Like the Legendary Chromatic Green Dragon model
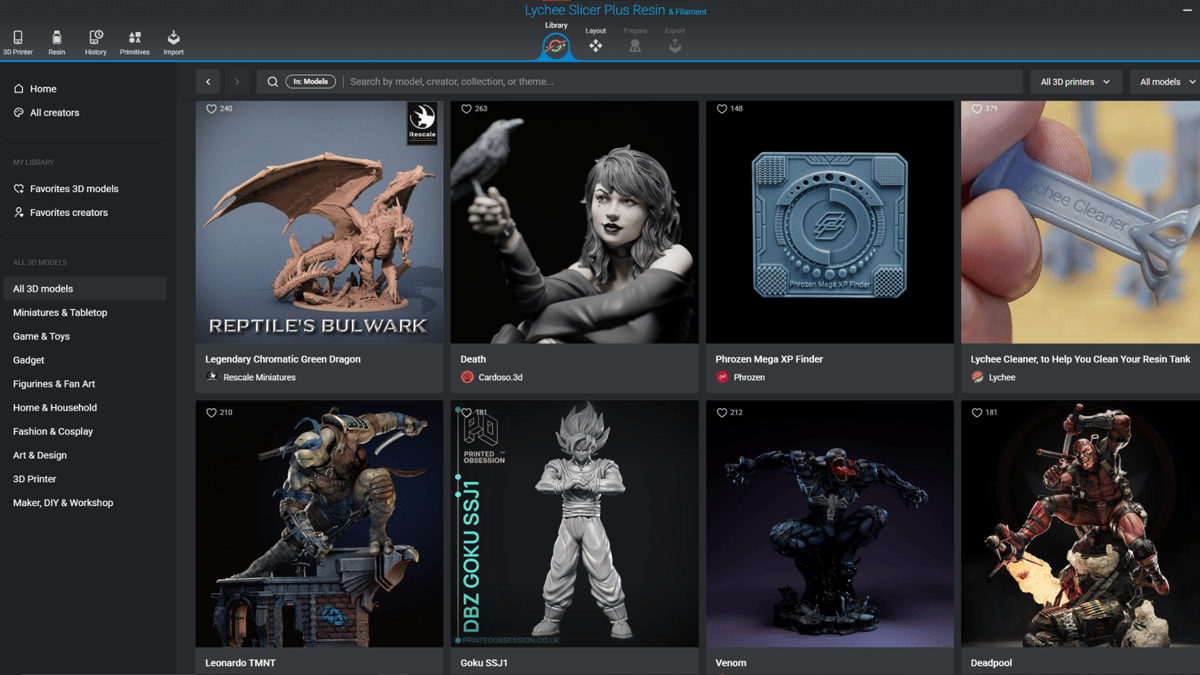Screen dimensions: 1200x675 [211, 109]
